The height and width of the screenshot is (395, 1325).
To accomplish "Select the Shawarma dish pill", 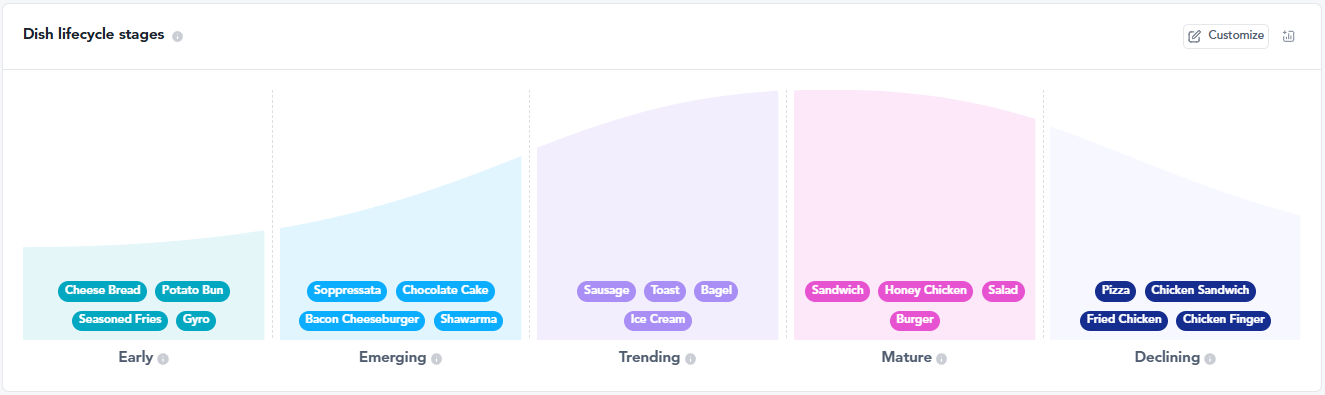I will coord(468,320).
